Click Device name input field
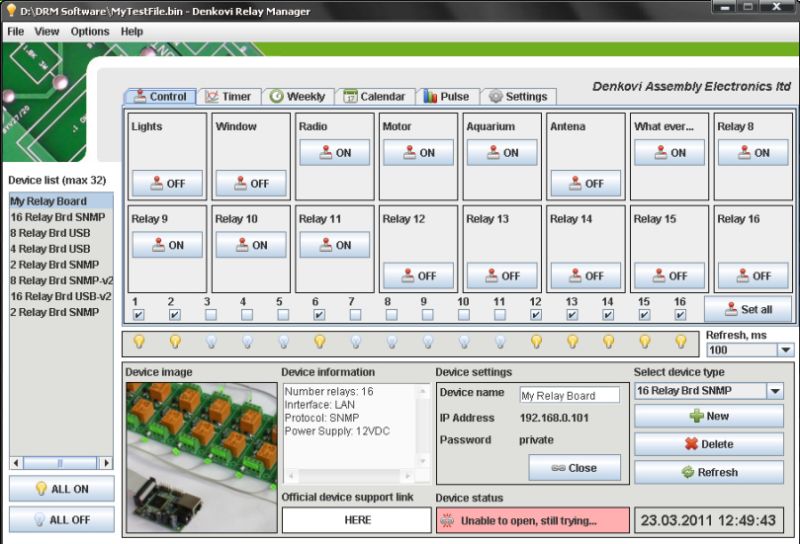Viewport: 800px width, 544px height. [x=569, y=395]
